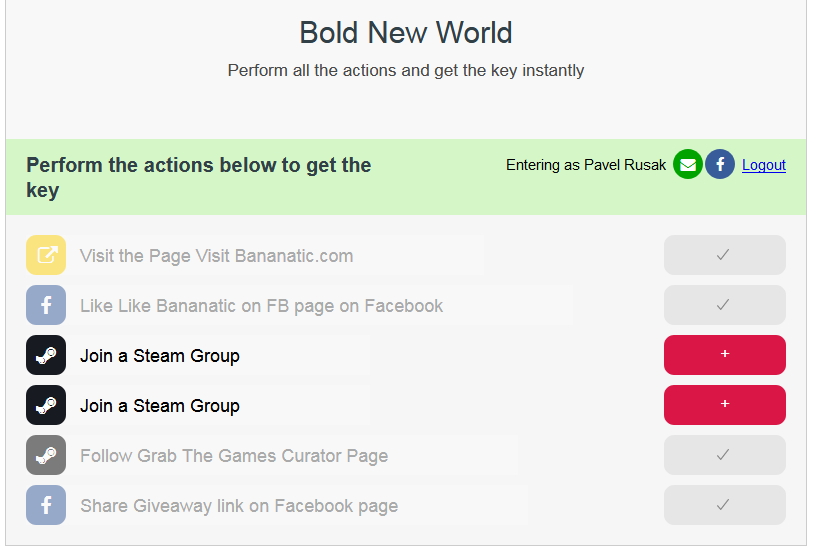Click the gray Steam icon for Curator Page
Viewport: 817px width, 557px height.
click(x=46, y=455)
